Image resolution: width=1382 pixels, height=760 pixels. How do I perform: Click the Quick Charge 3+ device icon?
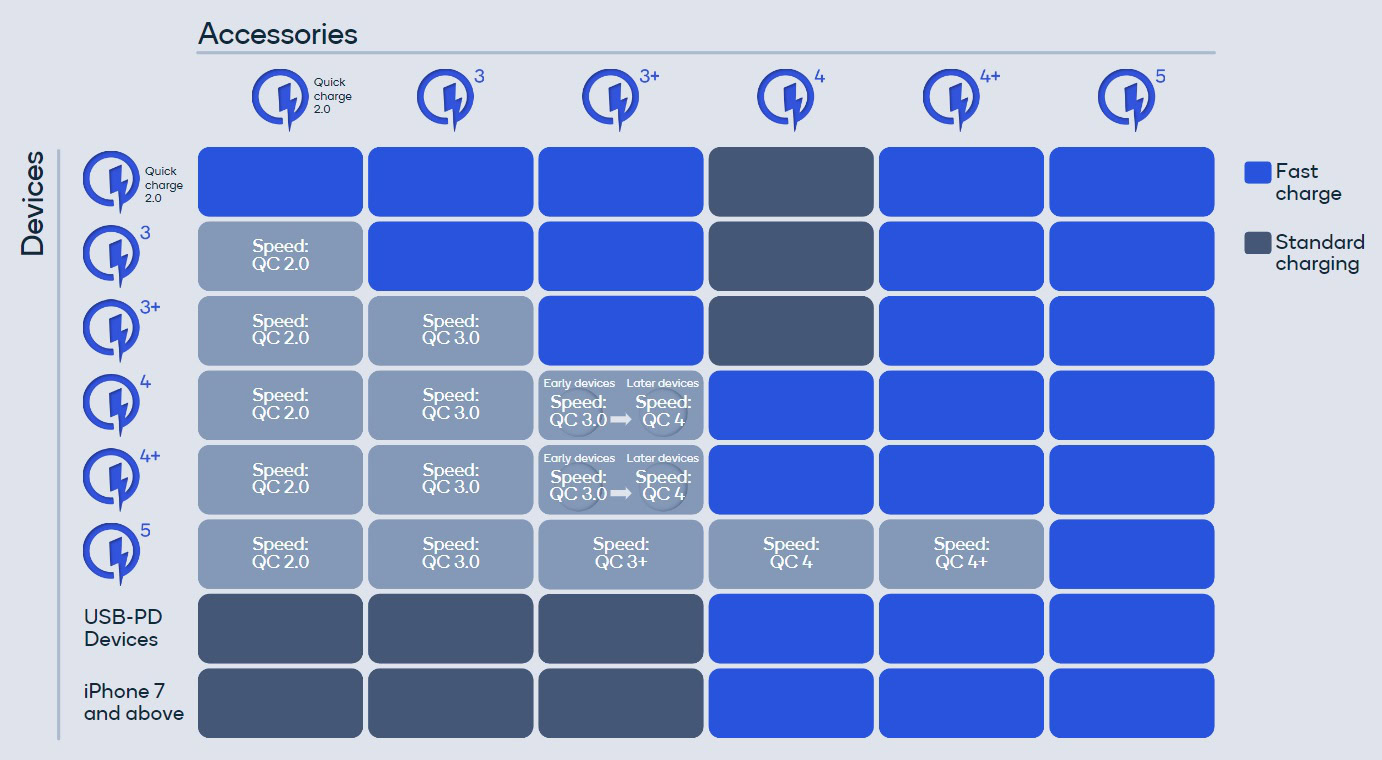point(112,331)
